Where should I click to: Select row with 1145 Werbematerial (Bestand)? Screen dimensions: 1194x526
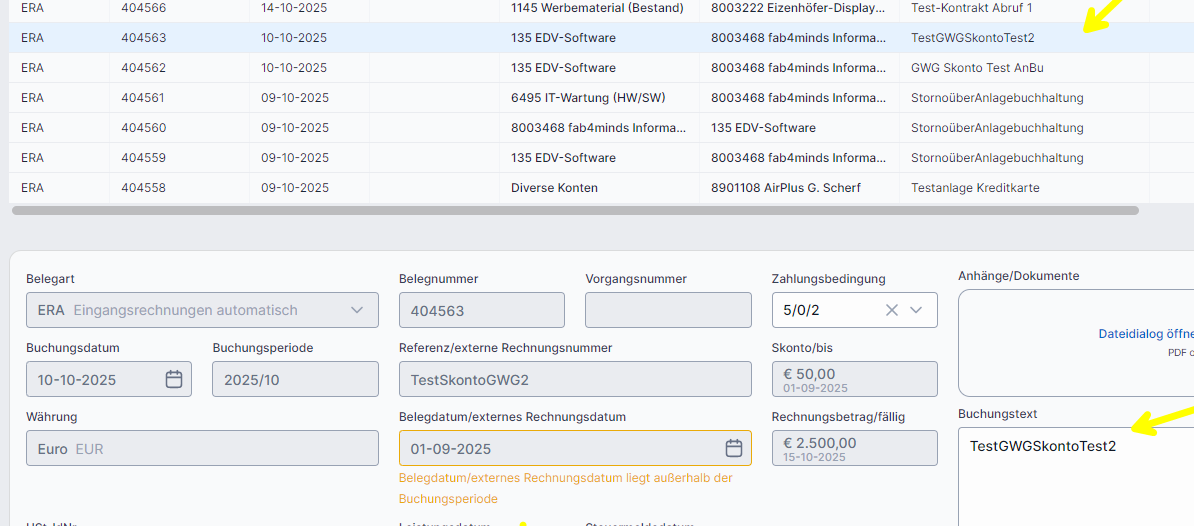tap(596, 8)
